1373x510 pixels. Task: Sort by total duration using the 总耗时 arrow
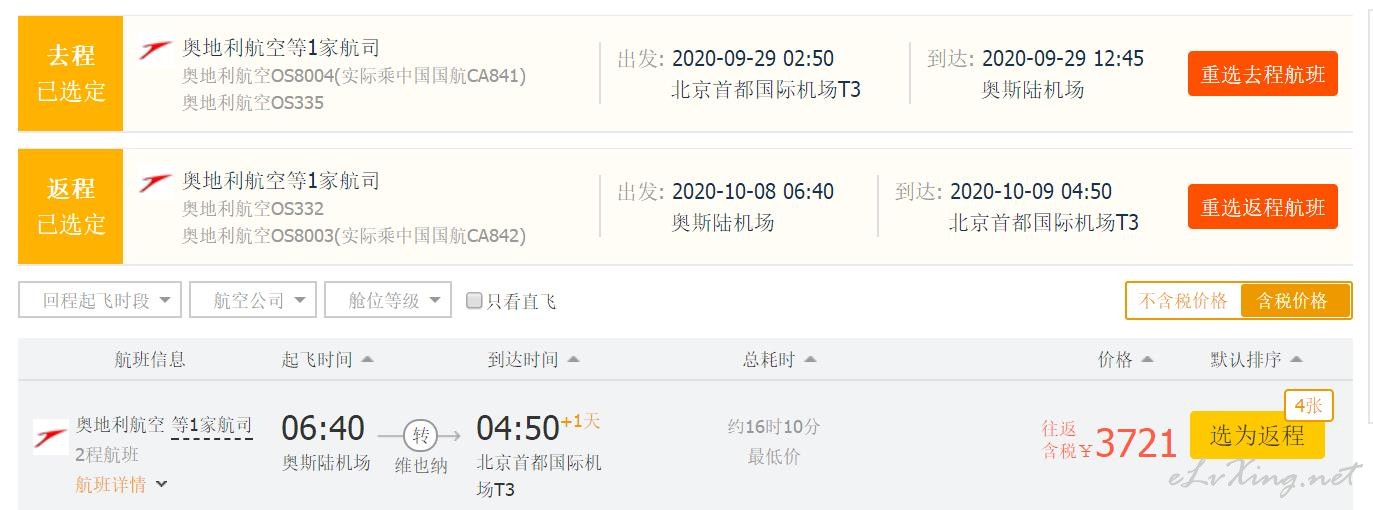[x=810, y=360]
